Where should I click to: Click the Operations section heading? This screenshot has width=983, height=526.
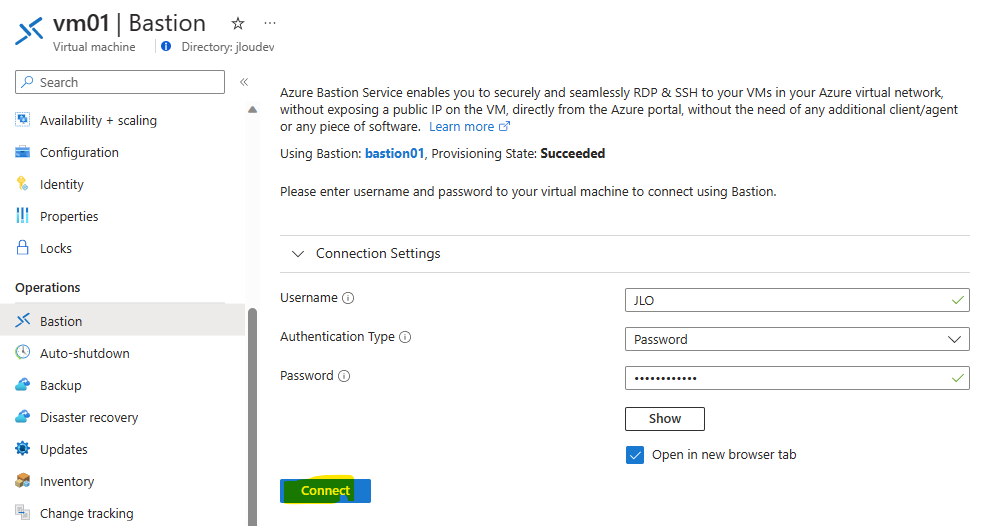point(48,287)
